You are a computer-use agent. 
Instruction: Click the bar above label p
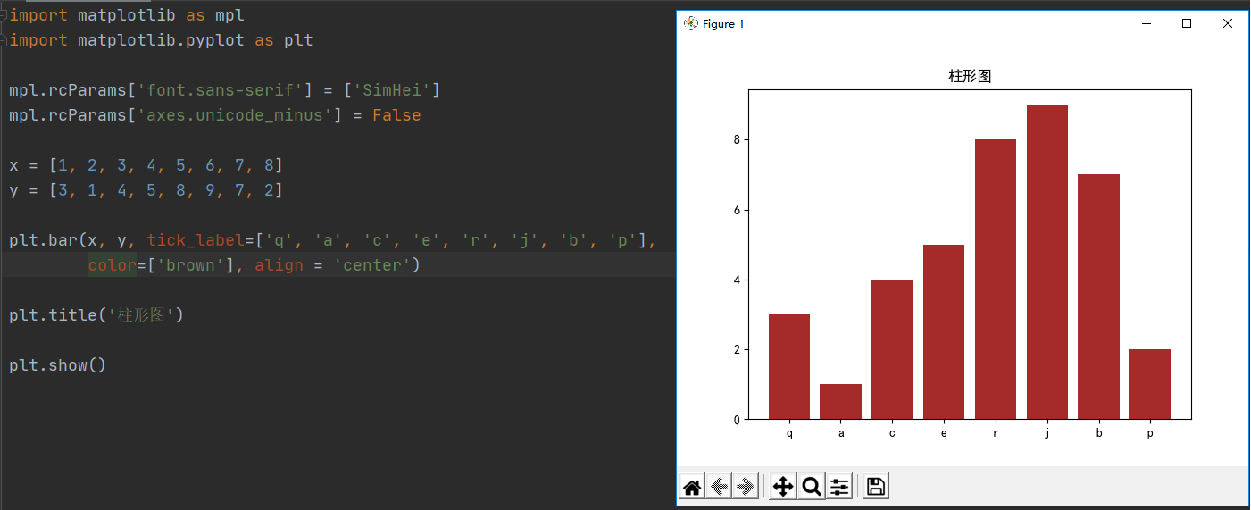1150,384
